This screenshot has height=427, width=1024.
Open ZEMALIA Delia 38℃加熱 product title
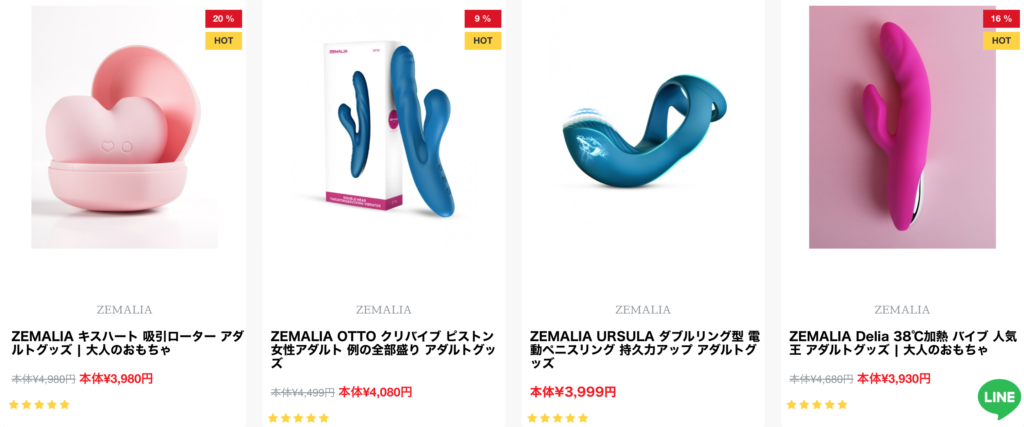pyautogui.click(x=905, y=343)
